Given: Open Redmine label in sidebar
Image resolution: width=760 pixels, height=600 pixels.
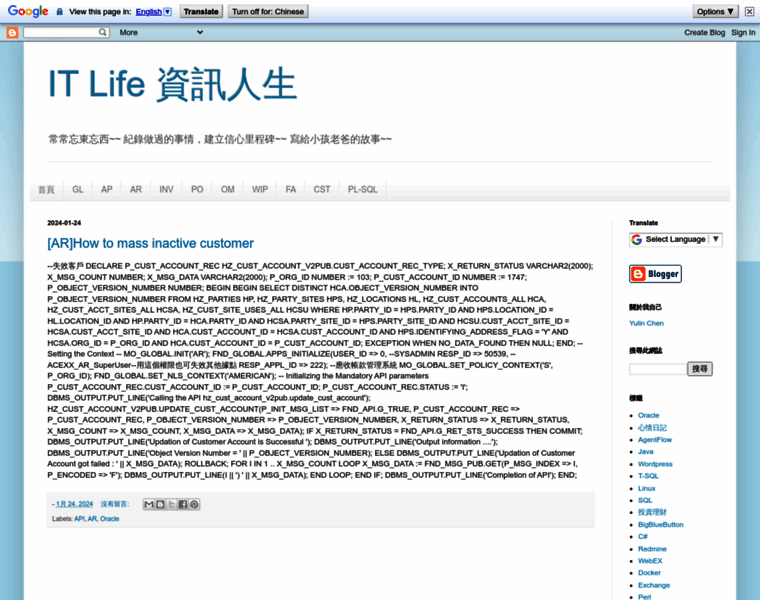Looking at the screenshot, I should (652, 549).
